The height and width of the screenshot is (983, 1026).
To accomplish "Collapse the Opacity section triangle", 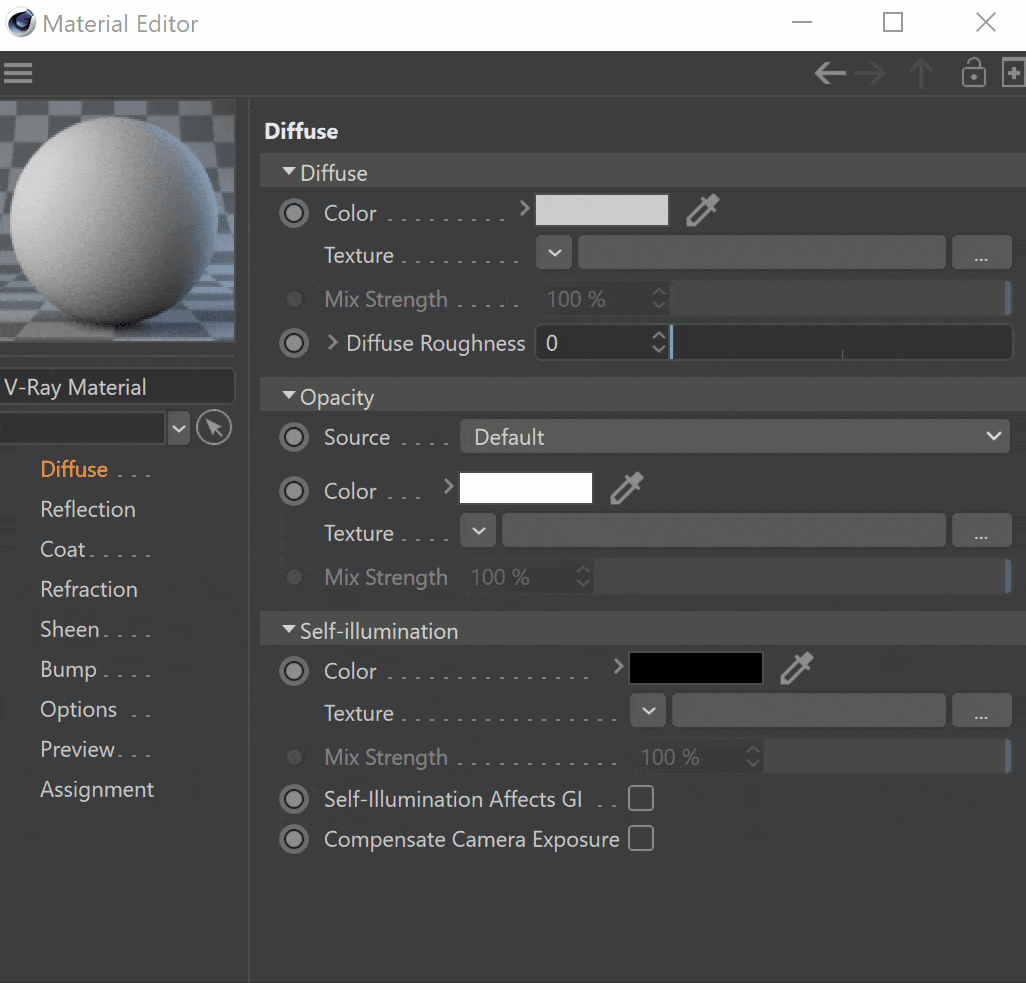I will point(289,395).
